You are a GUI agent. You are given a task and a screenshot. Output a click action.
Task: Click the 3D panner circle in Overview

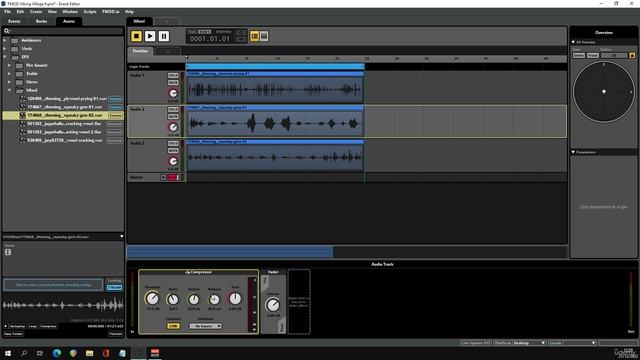click(604, 92)
